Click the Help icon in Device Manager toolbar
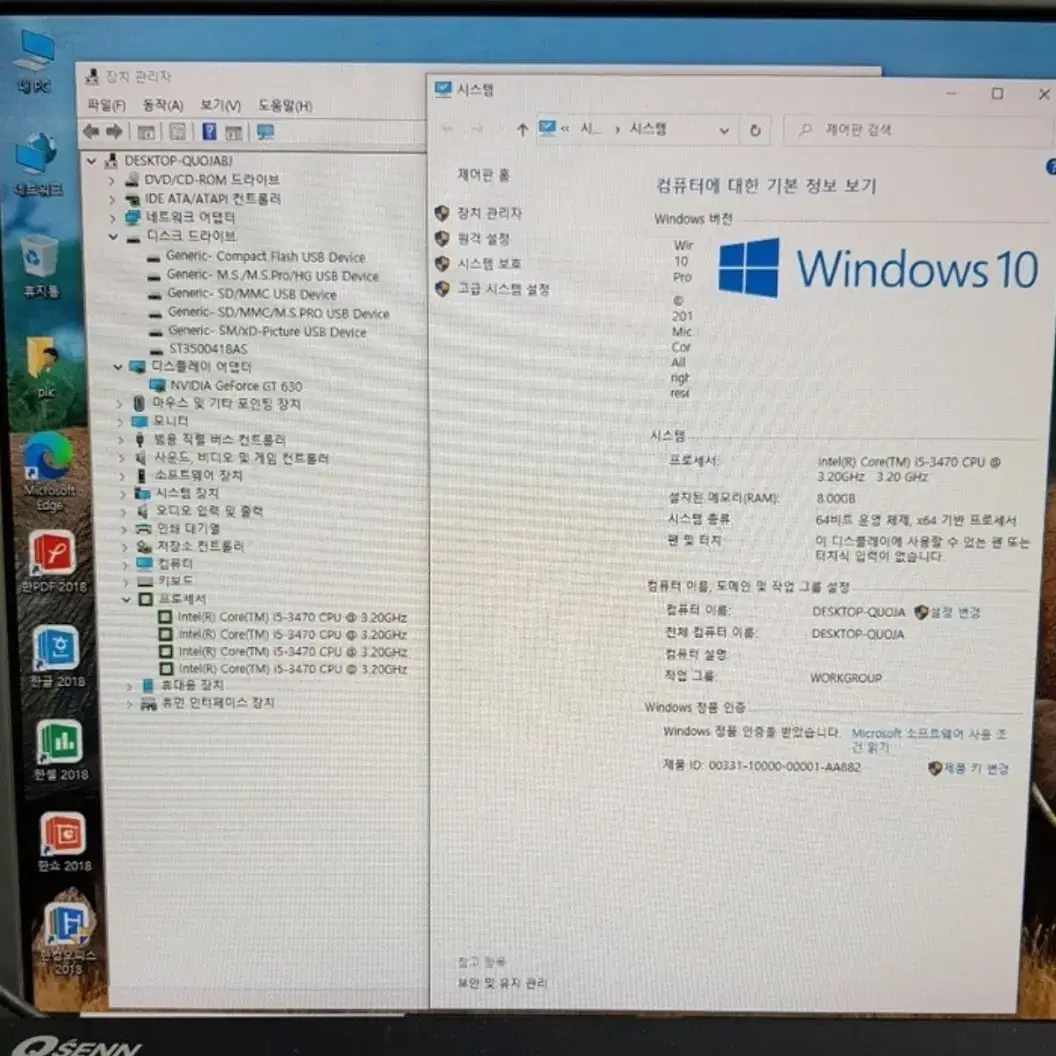Screen dimensions: 1056x1056 coord(209,131)
